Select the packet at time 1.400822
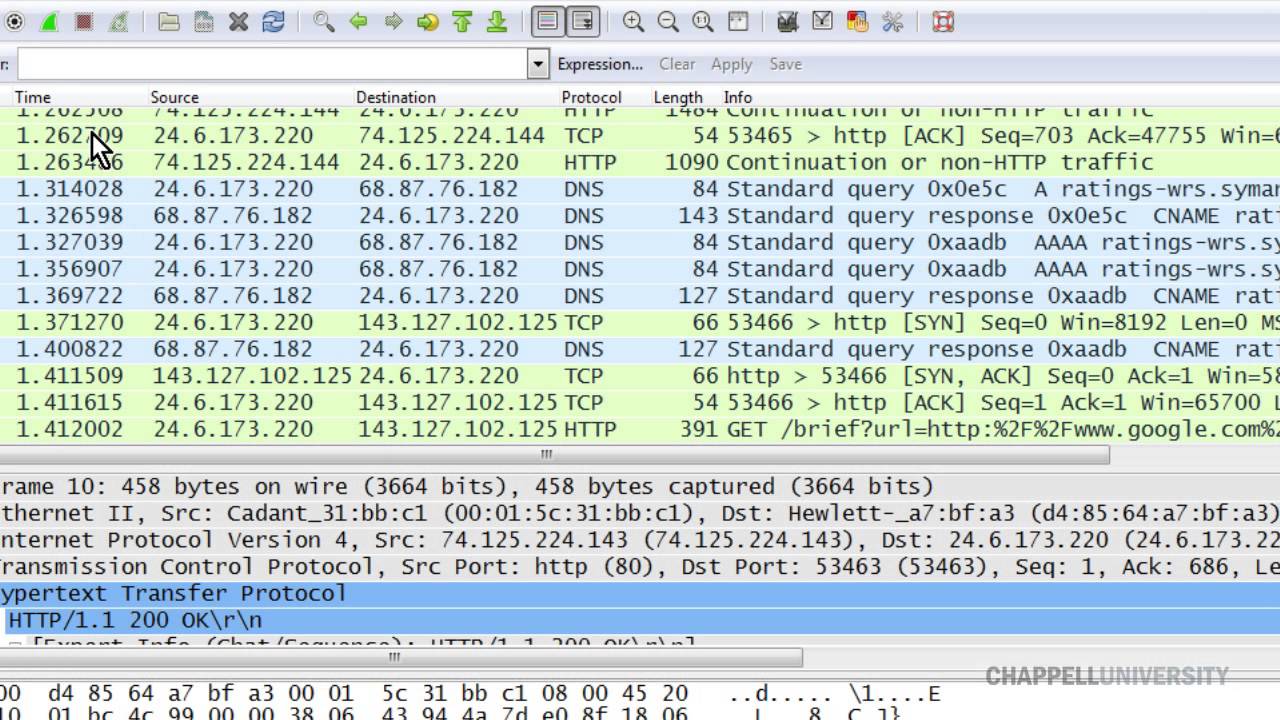 coord(640,349)
